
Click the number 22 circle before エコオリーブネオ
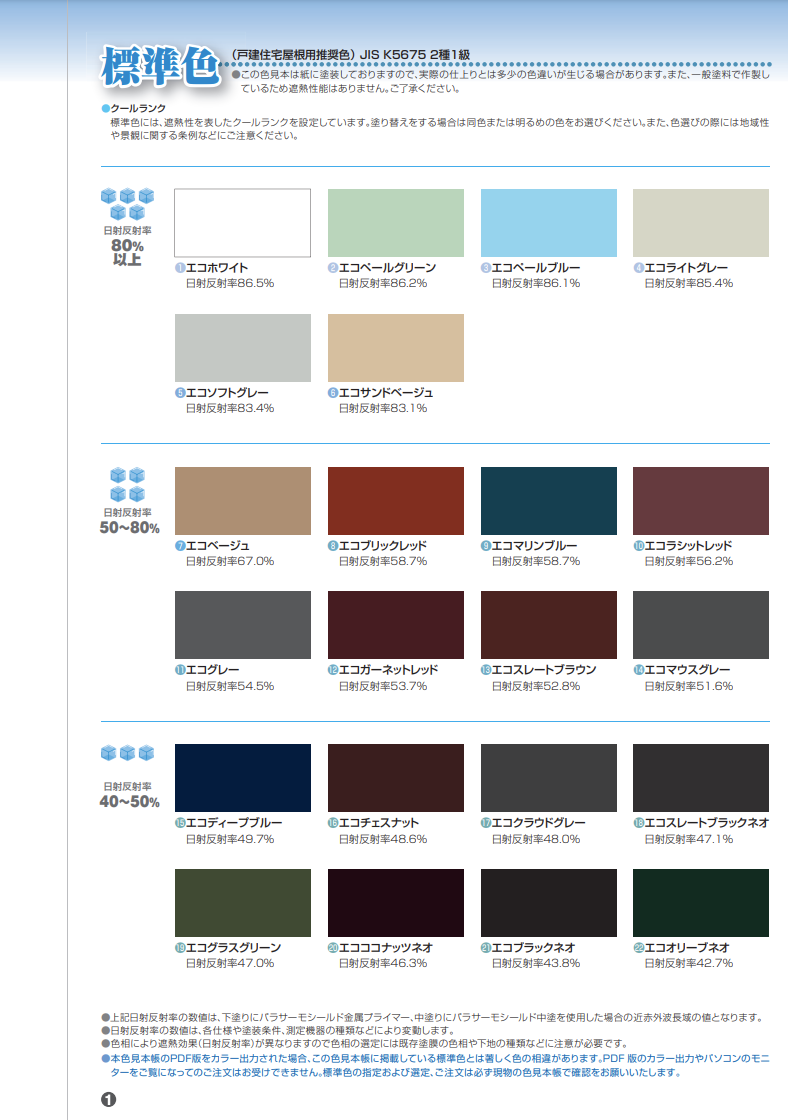[x=639, y=947]
